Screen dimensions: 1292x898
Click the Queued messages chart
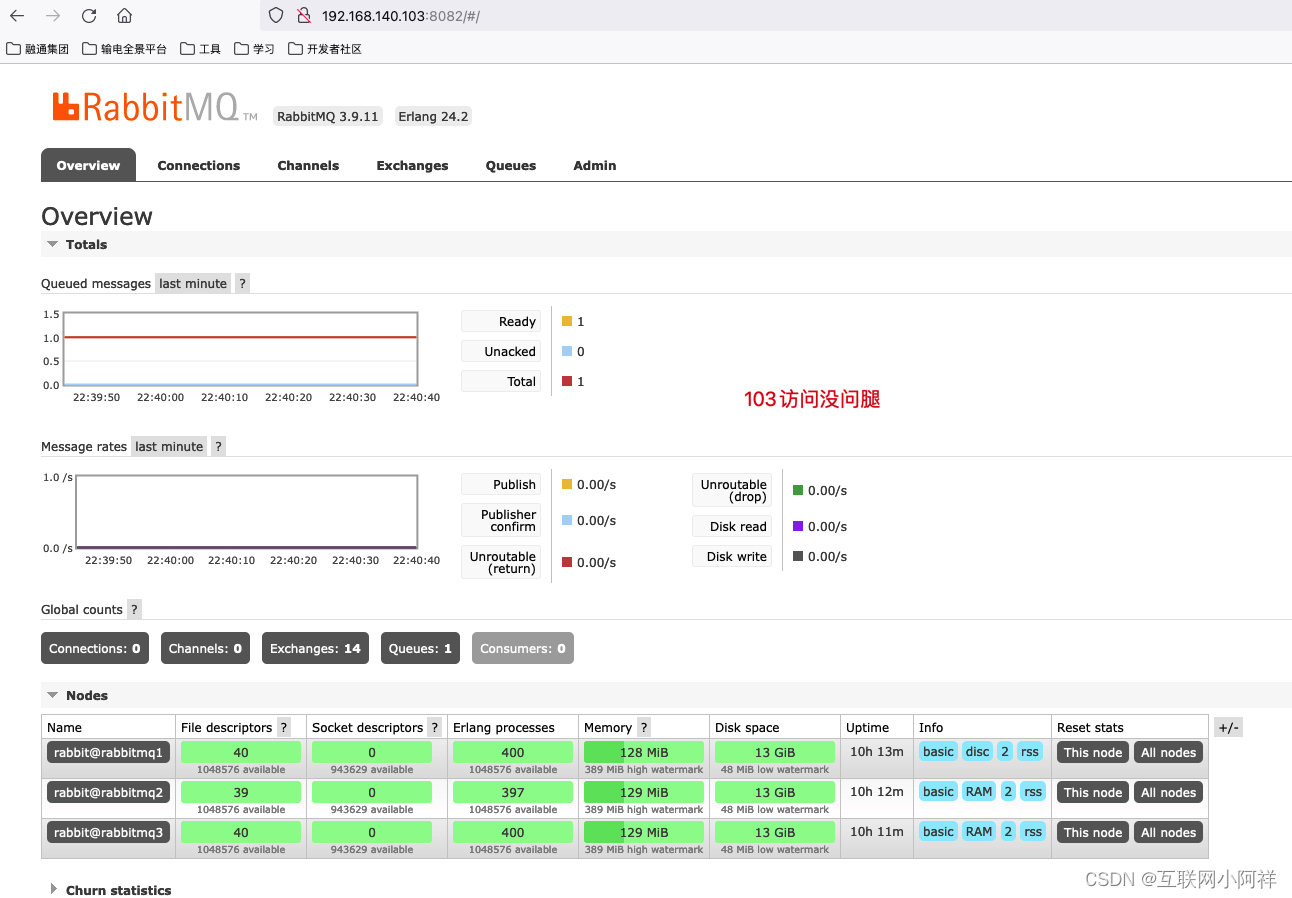tap(240, 349)
